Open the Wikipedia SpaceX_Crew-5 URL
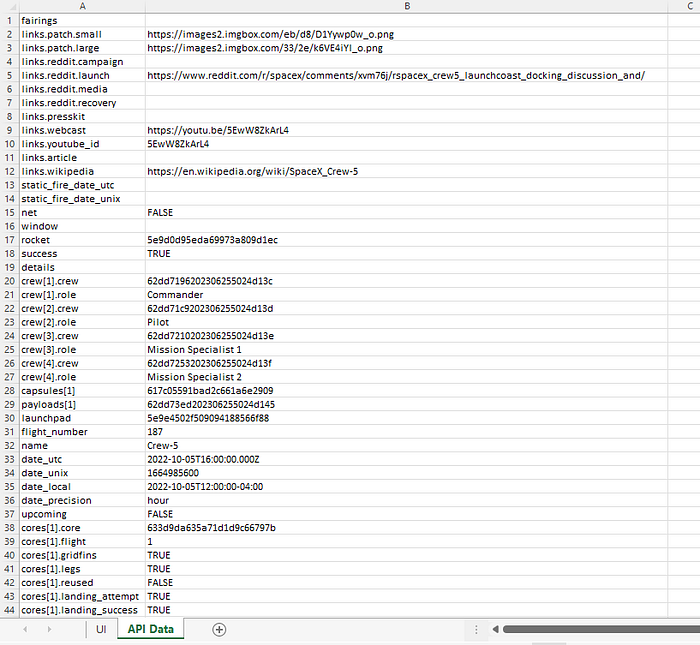 [253, 171]
